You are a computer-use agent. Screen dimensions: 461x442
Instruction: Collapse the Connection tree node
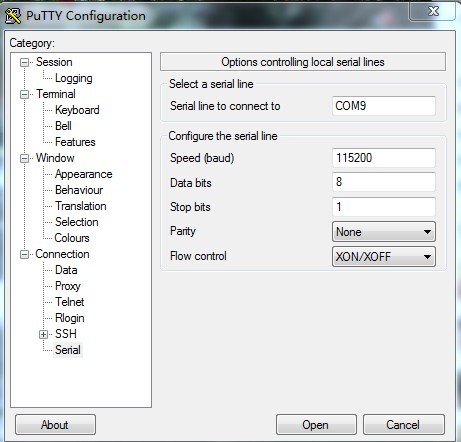click(24, 254)
